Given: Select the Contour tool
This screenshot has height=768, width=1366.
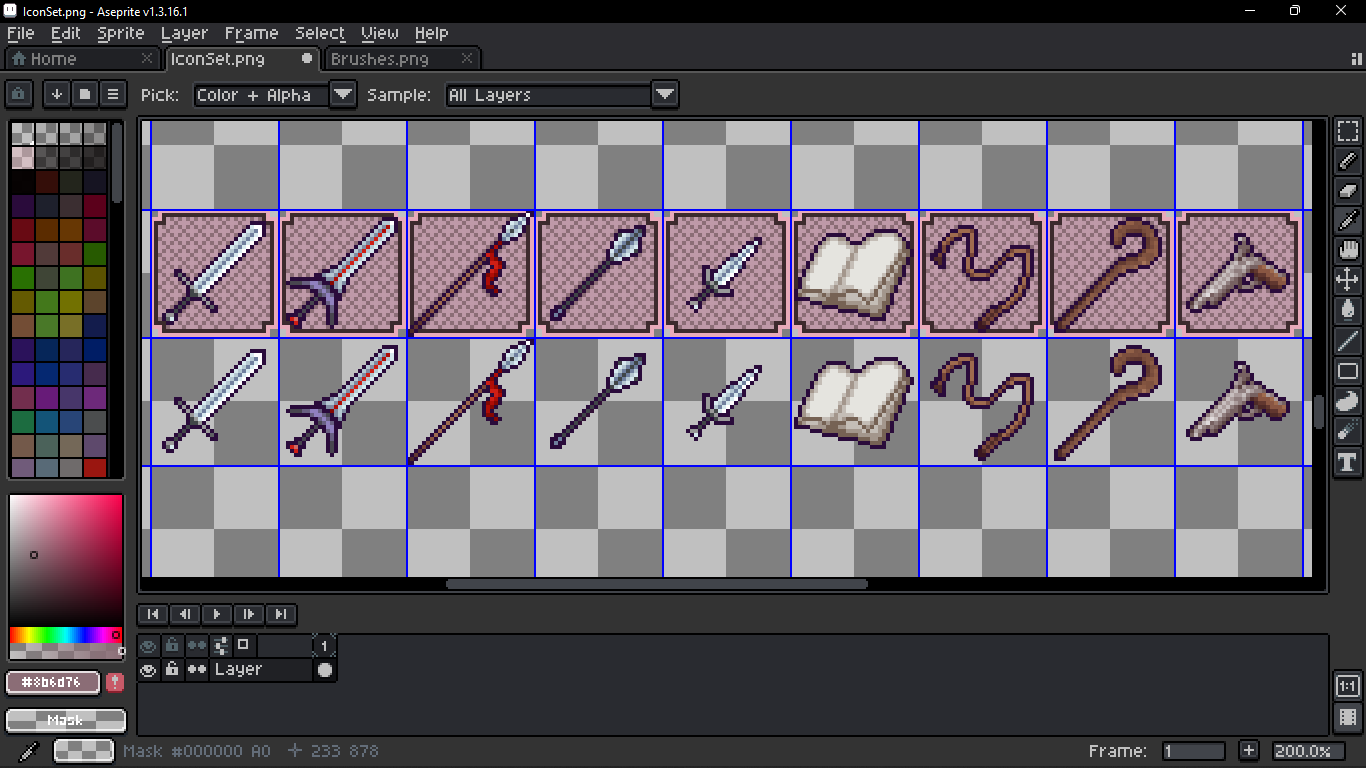Looking at the screenshot, I should [x=1347, y=401].
